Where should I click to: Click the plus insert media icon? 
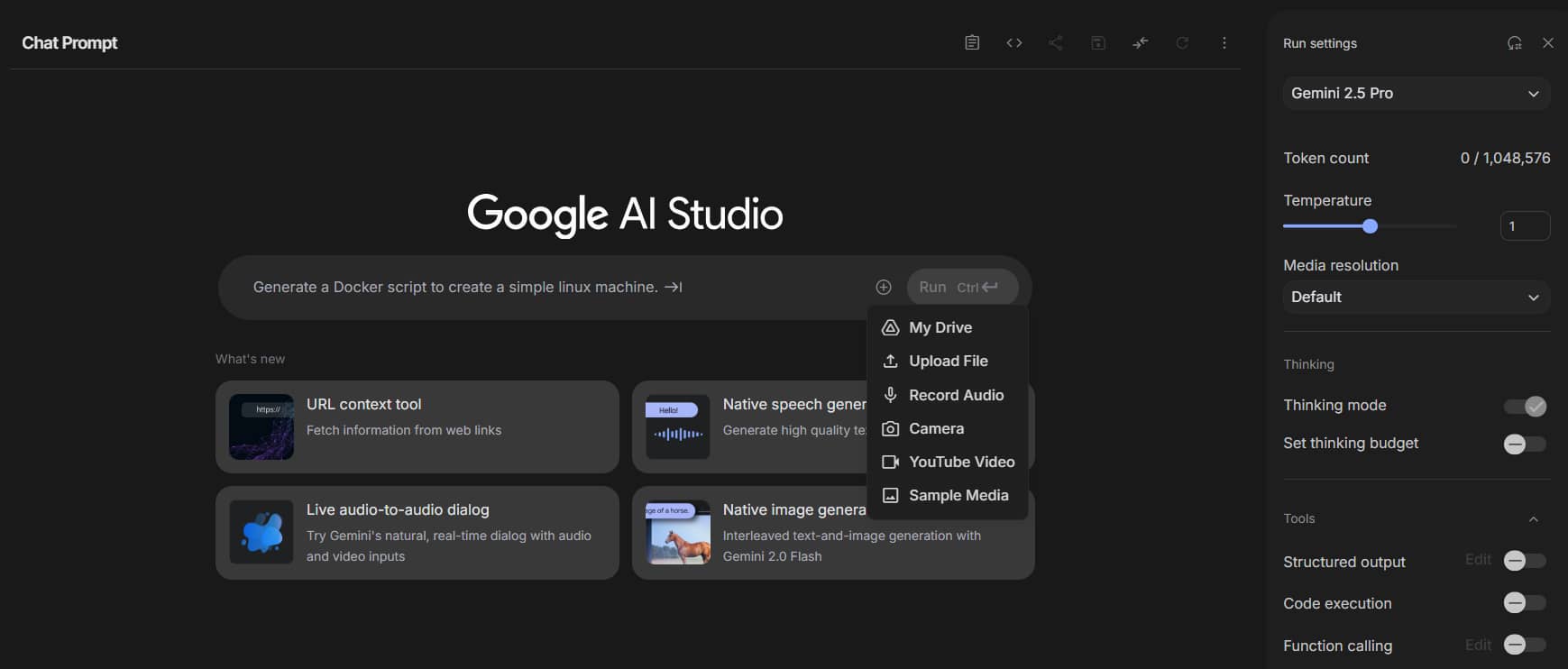[x=884, y=287]
